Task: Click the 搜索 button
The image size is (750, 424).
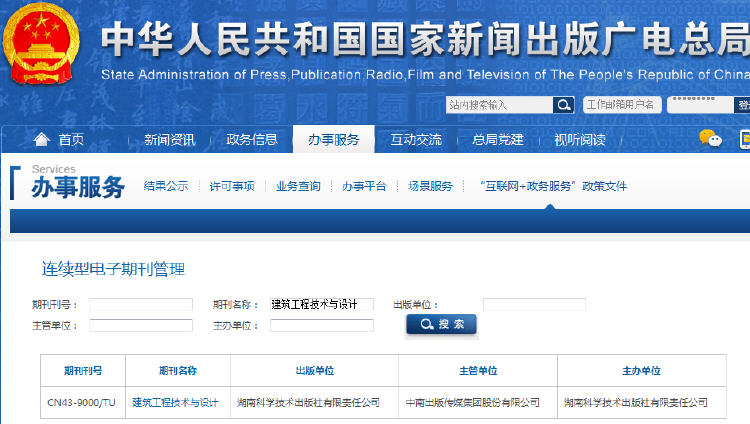Action: [x=441, y=324]
